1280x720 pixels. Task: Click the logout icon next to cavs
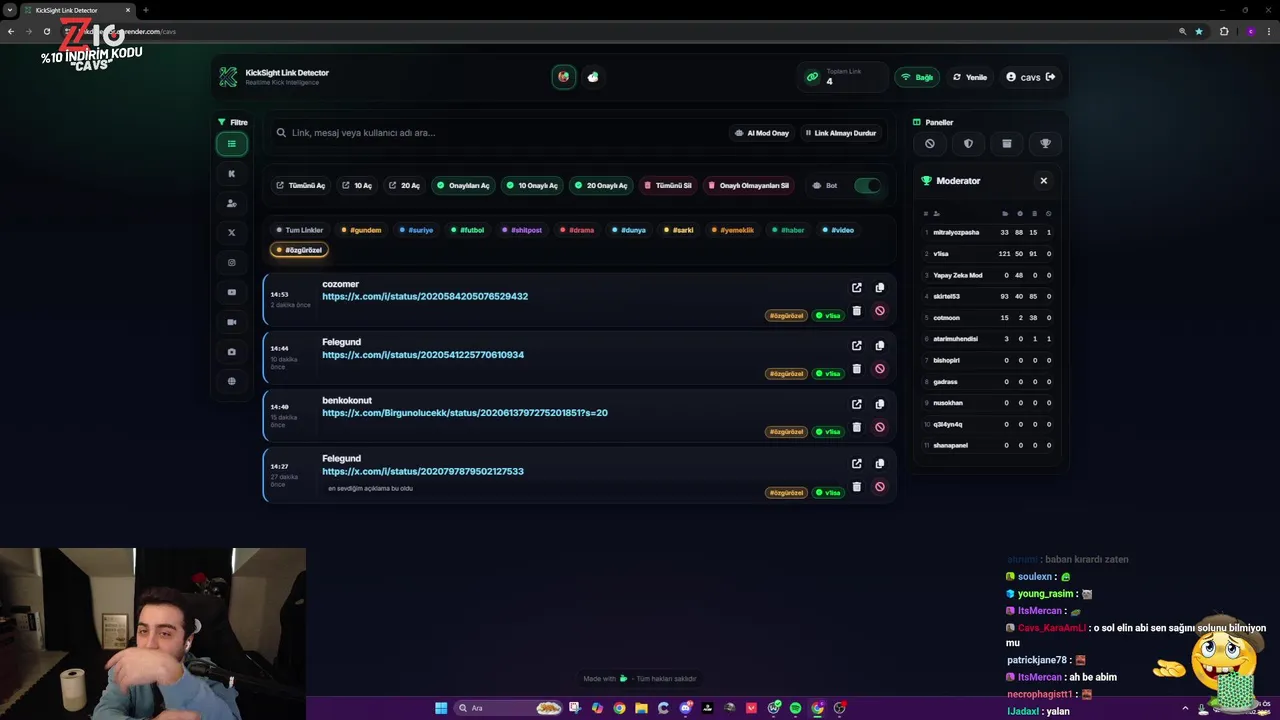coord(1050,77)
